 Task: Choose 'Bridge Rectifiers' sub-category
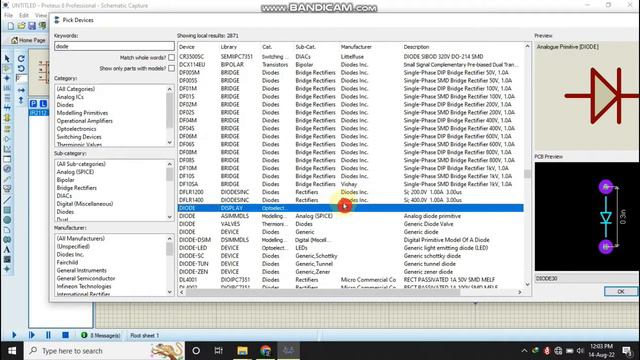pyautogui.click(x=77, y=188)
